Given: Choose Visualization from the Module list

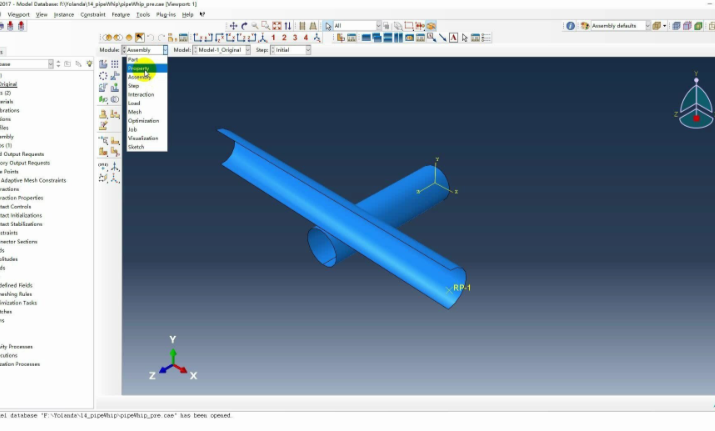Looking at the screenshot, I should pyautogui.click(x=143, y=138).
